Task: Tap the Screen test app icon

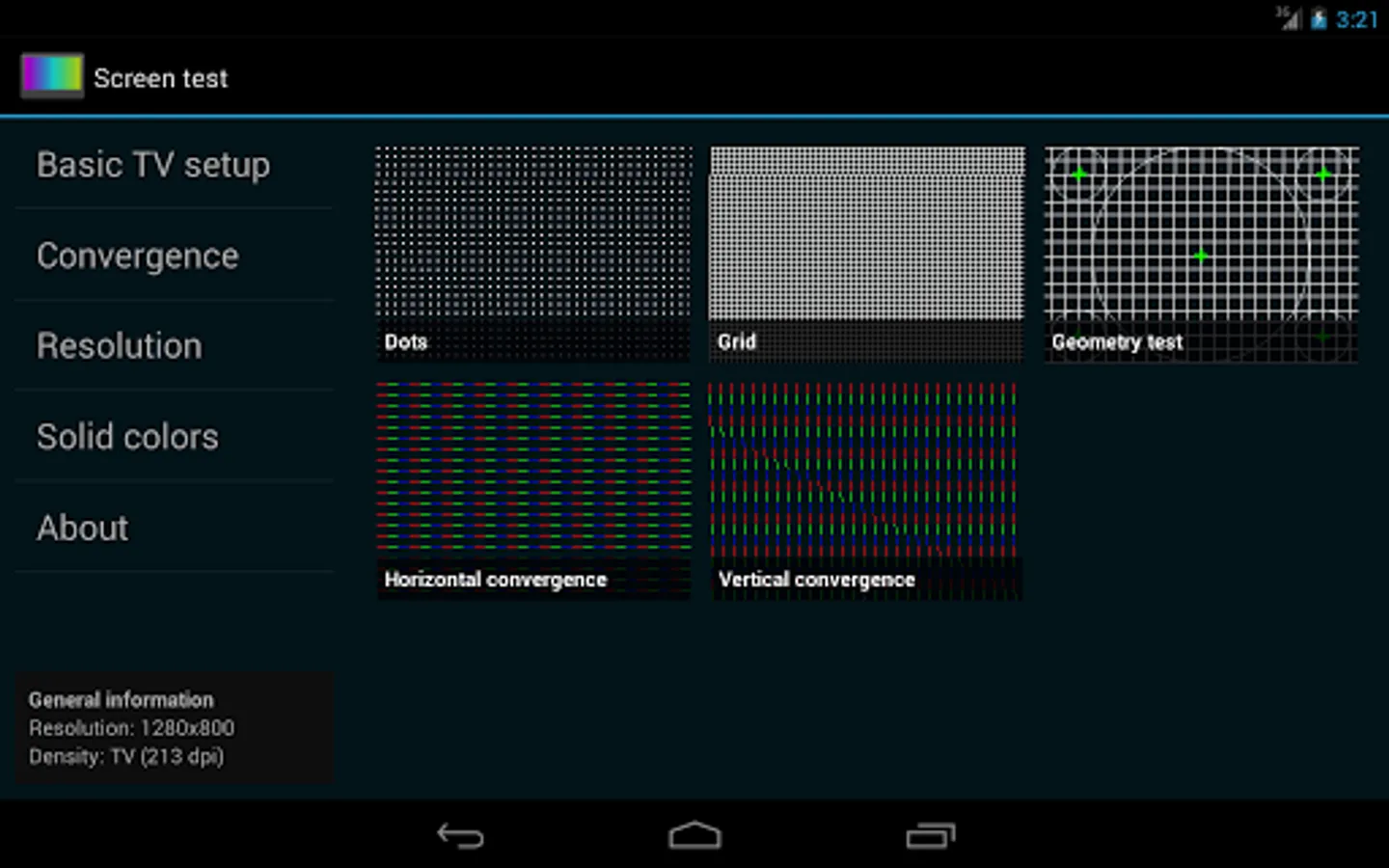Action: [52, 75]
